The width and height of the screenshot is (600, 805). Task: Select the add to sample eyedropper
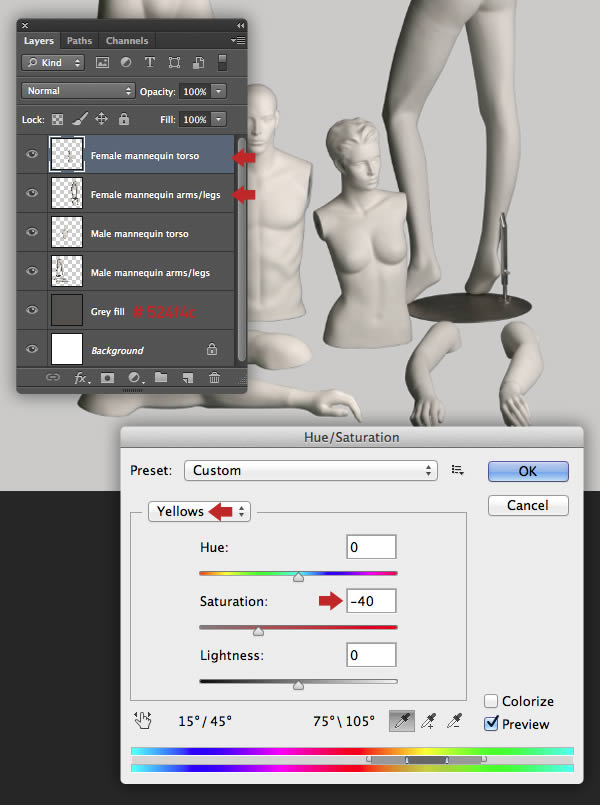[x=428, y=721]
